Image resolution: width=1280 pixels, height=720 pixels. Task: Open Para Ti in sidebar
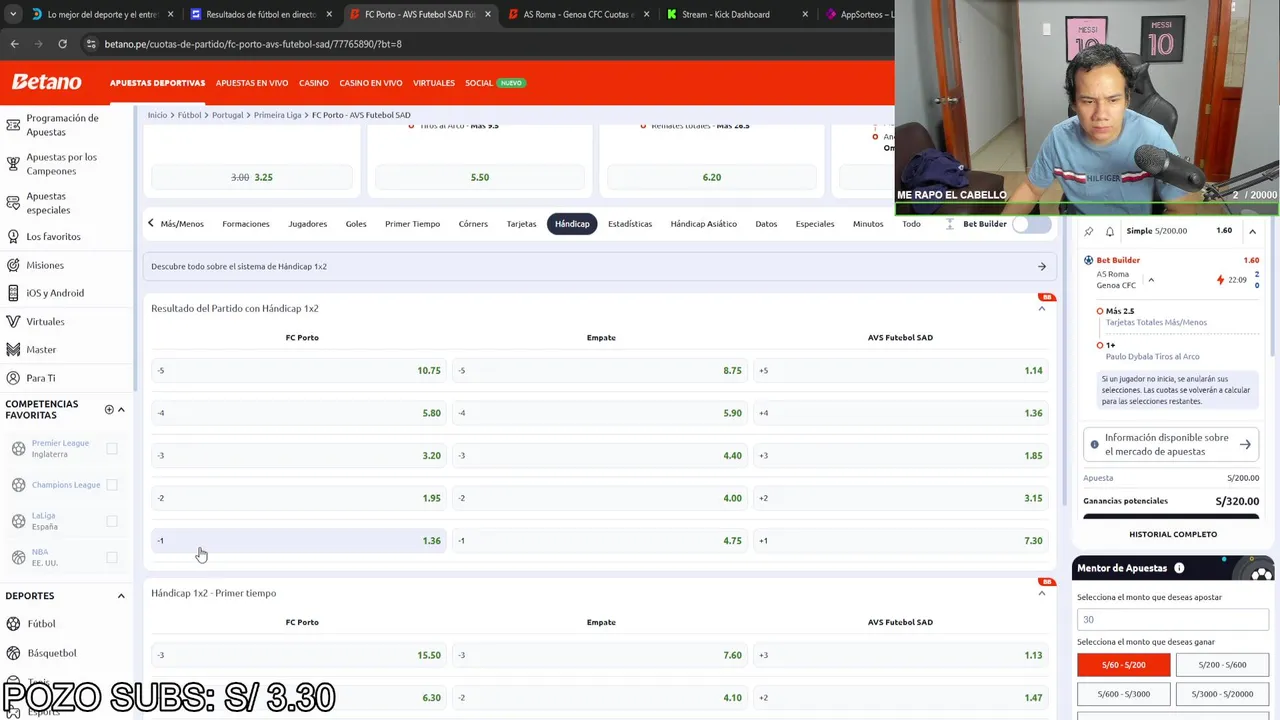(x=41, y=378)
